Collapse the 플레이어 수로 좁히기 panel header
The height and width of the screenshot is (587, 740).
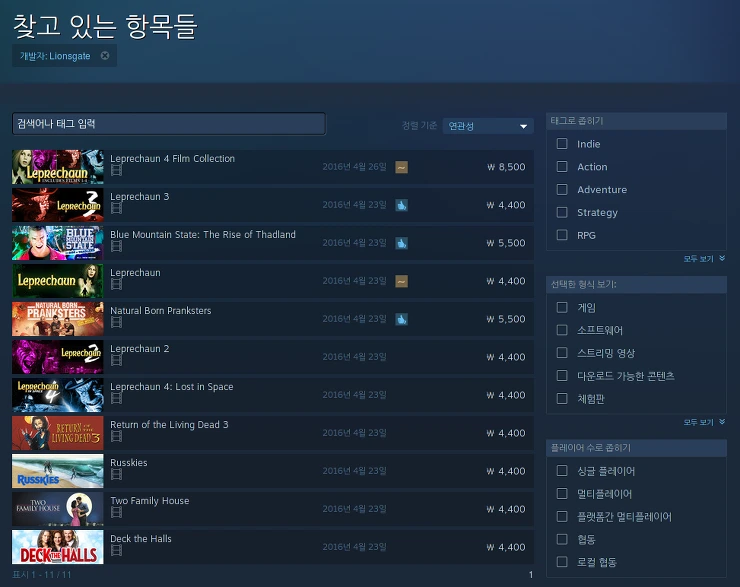point(636,448)
